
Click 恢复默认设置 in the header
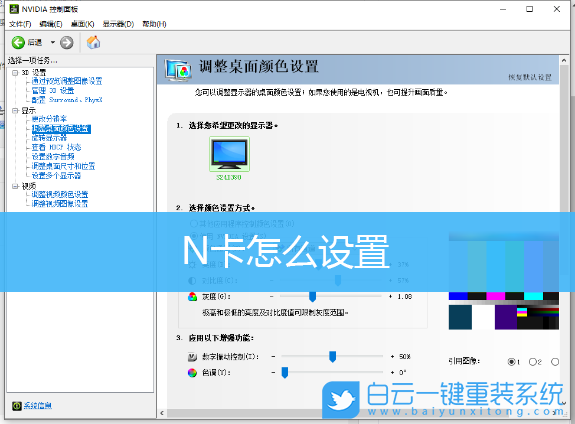(530, 77)
